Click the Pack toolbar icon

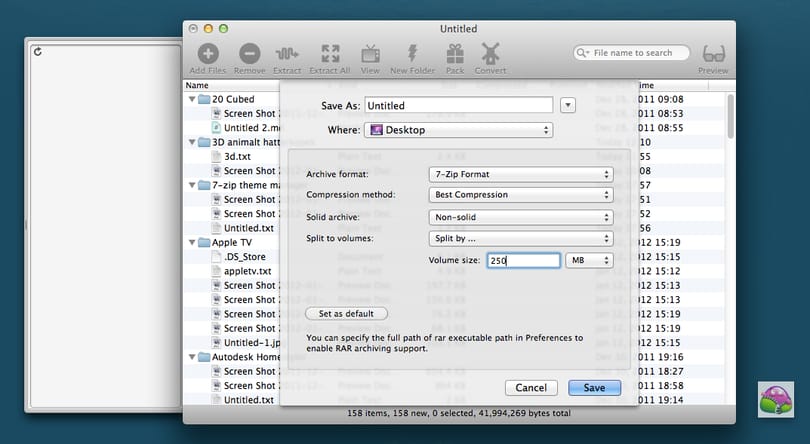pos(455,53)
